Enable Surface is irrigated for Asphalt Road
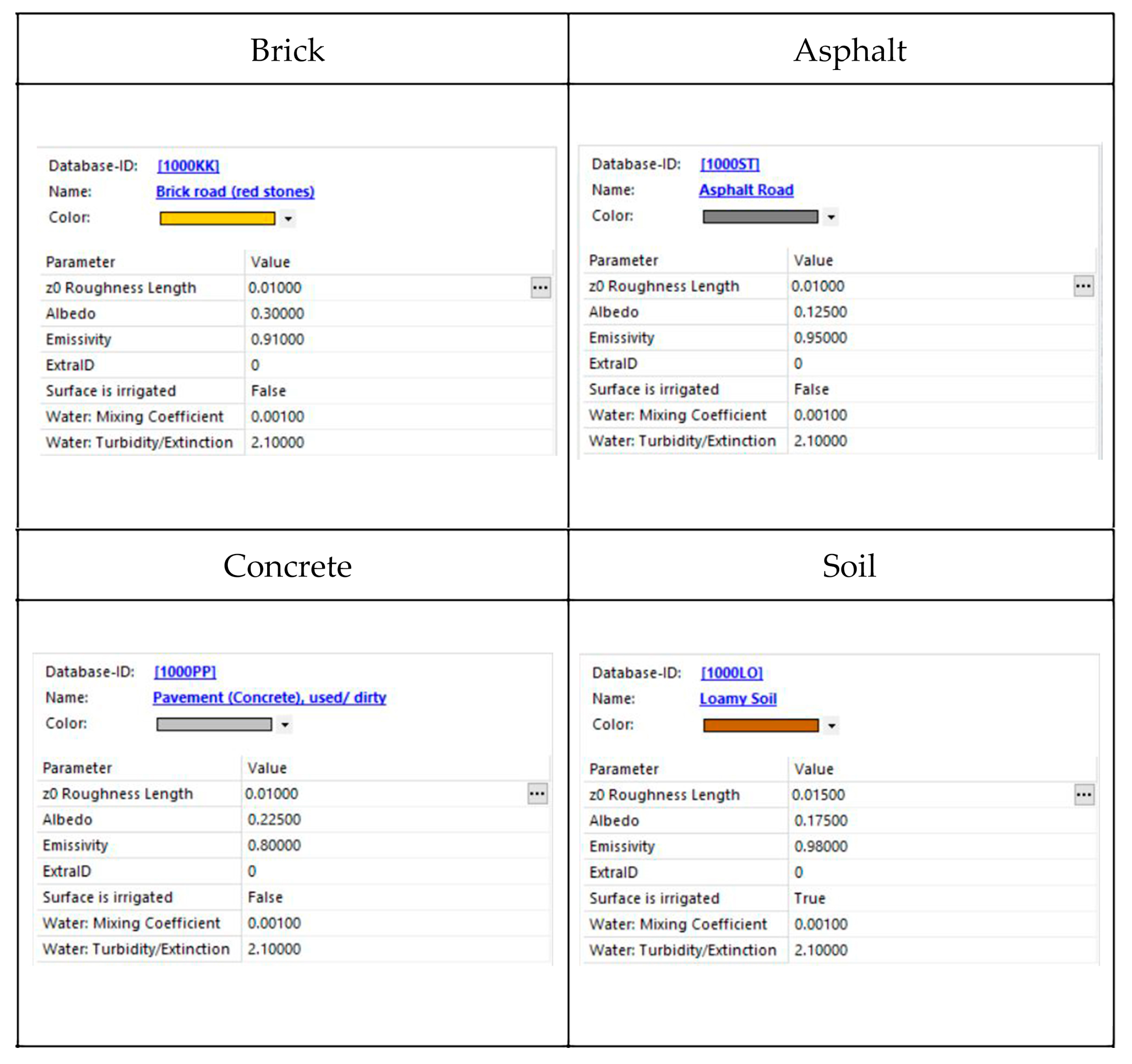The image size is (1132, 1064). click(811, 389)
